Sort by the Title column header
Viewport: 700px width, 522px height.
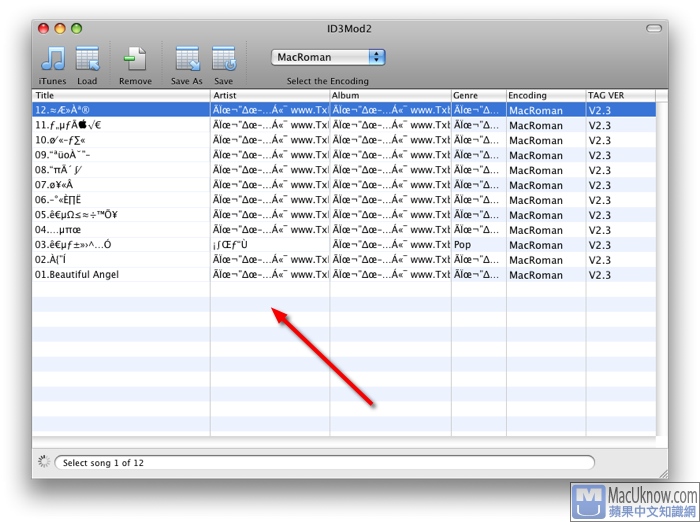pos(121,95)
